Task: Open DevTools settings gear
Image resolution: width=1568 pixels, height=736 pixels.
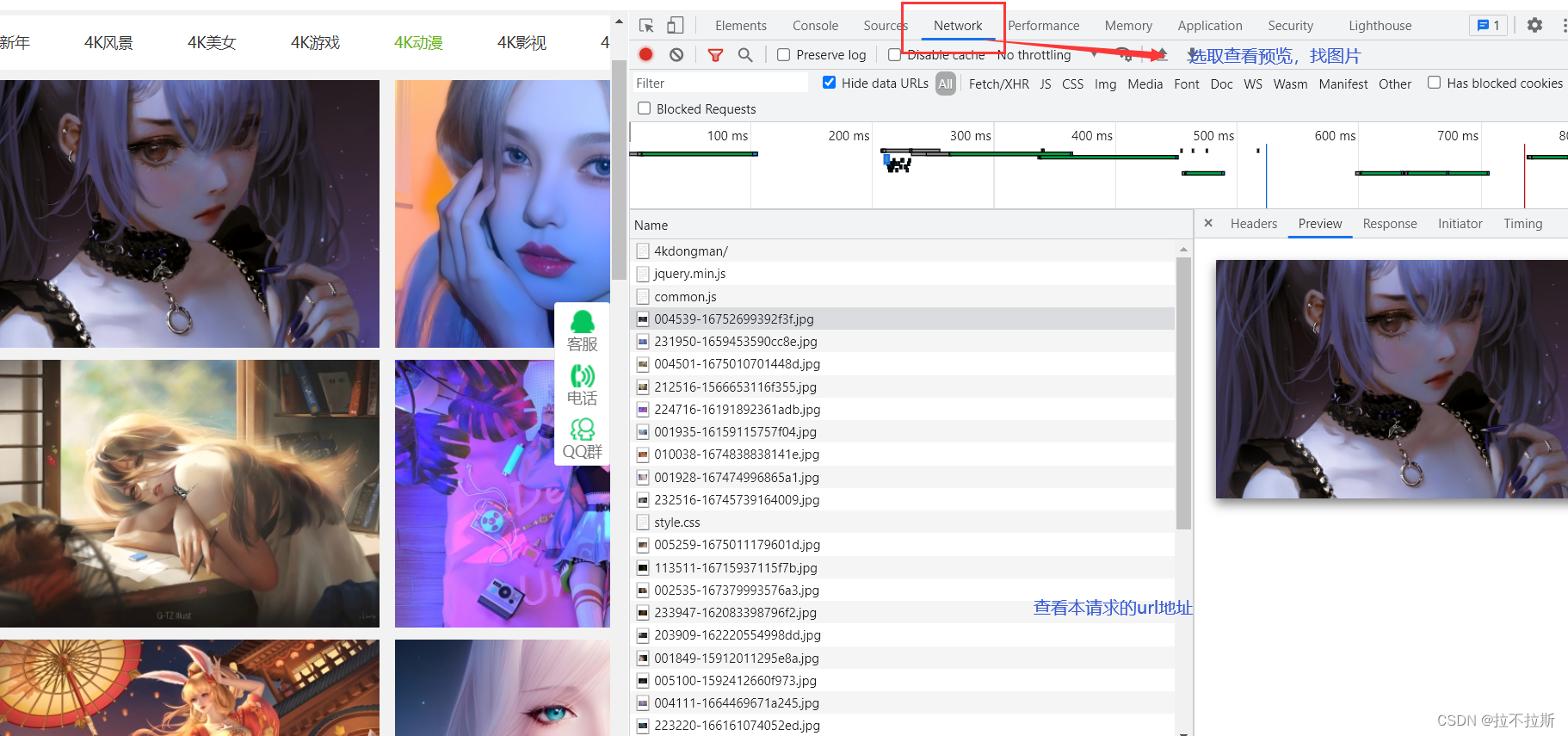Action: (x=1534, y=25)
